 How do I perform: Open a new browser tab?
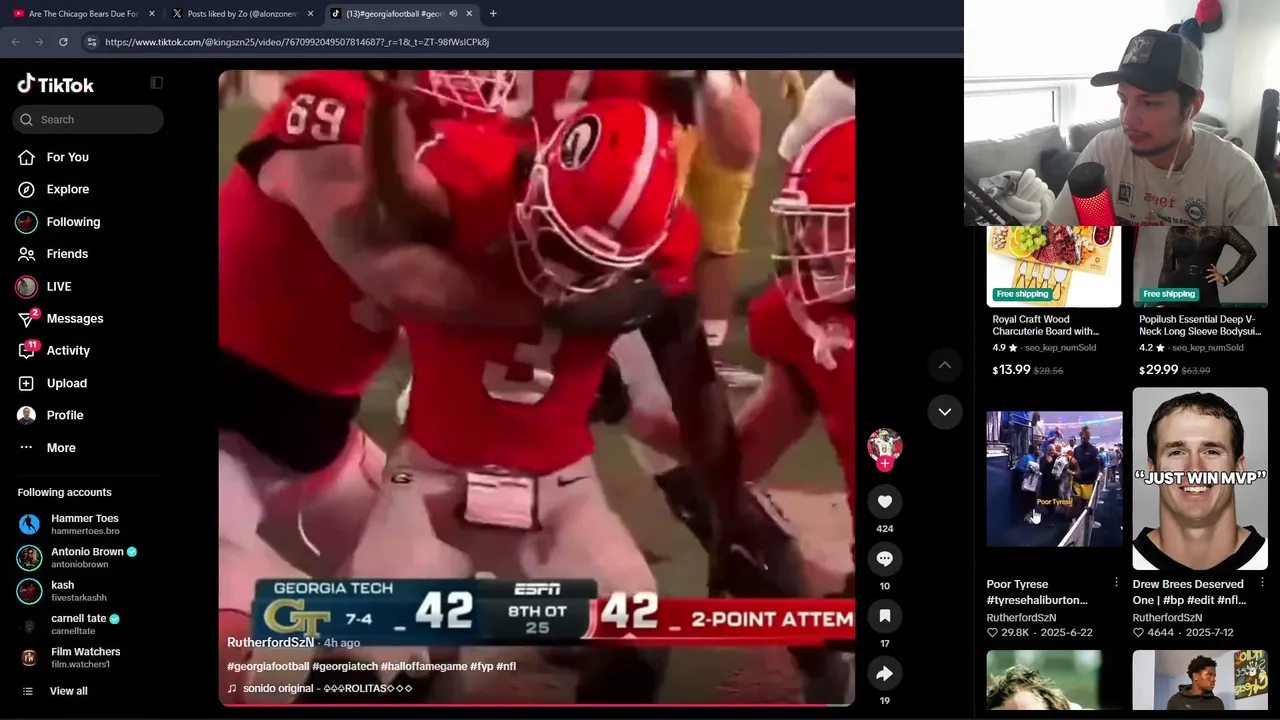coord(493,14)
